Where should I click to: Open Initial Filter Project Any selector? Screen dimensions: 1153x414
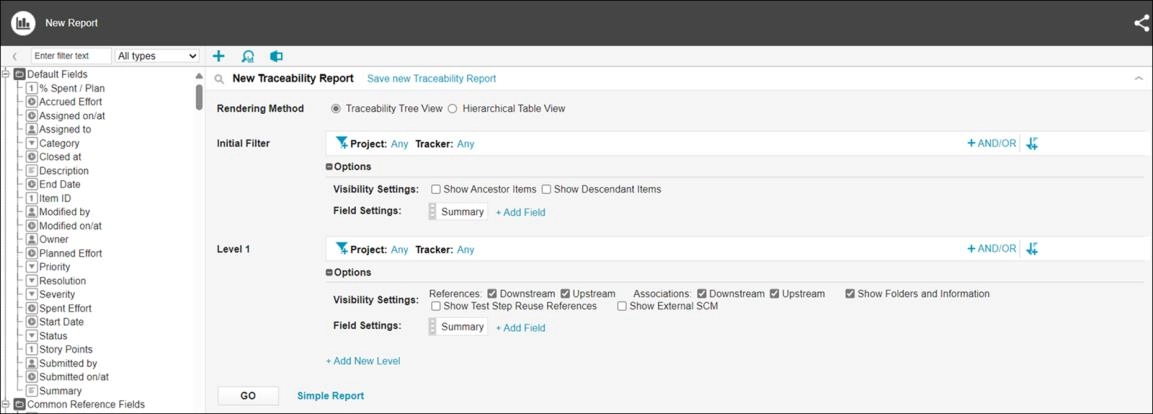[x=399, y=144]
